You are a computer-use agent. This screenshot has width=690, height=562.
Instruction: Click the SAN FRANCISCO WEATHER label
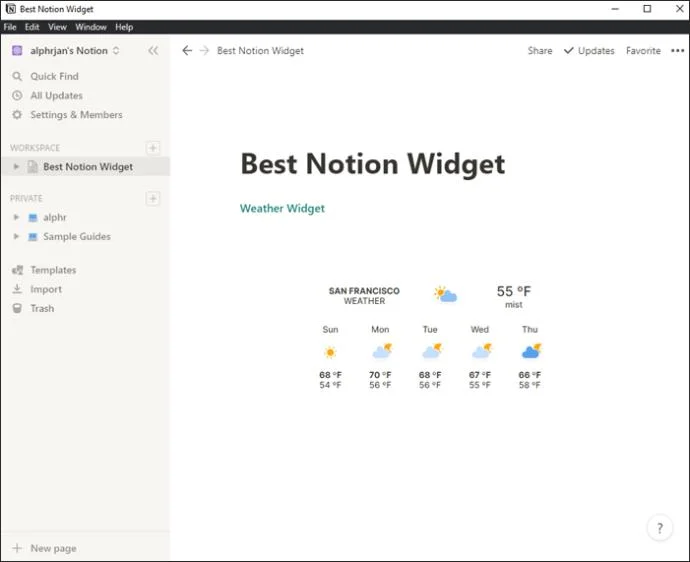pyautogui.click(x=364, y=296)
